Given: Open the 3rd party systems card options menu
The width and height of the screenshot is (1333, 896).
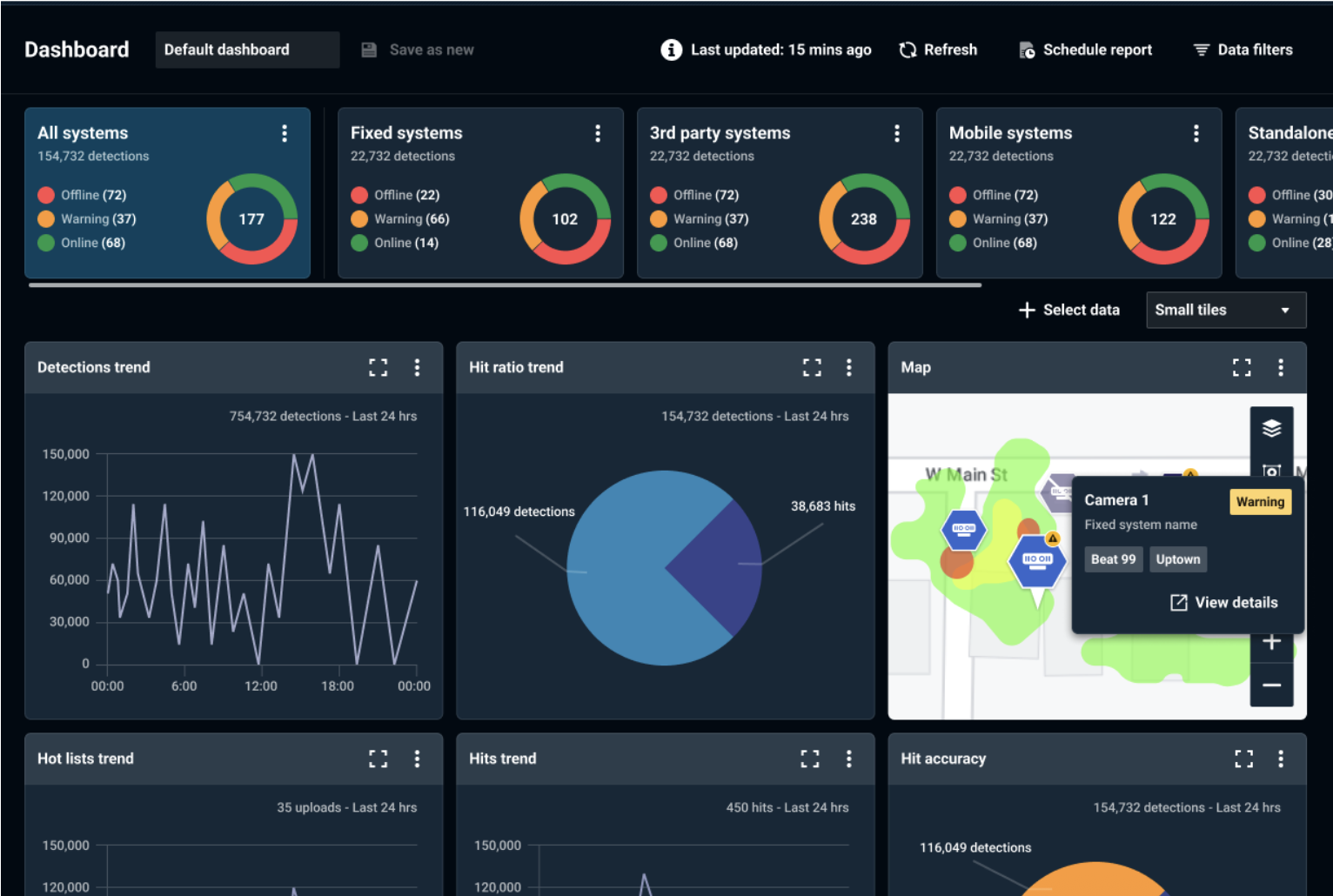Looking at the screenshot, I should (x=897, y=133).
